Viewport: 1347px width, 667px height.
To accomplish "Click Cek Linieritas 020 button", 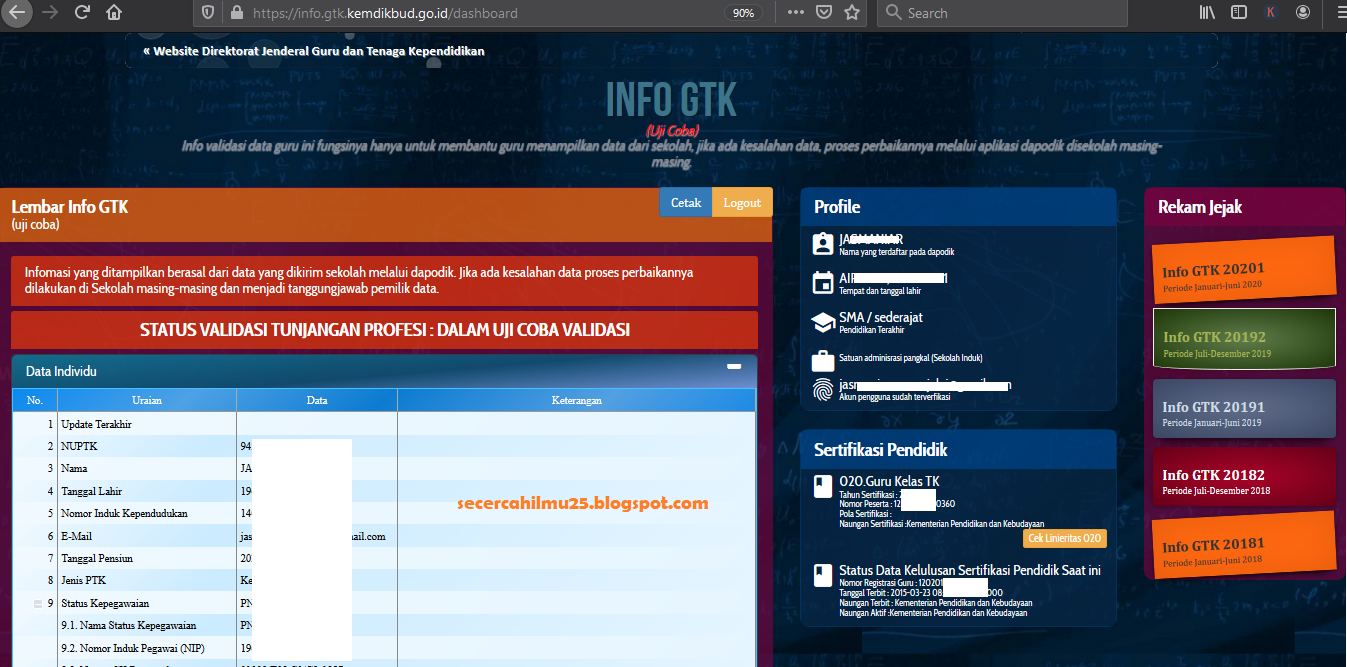I will [1065, 538].
